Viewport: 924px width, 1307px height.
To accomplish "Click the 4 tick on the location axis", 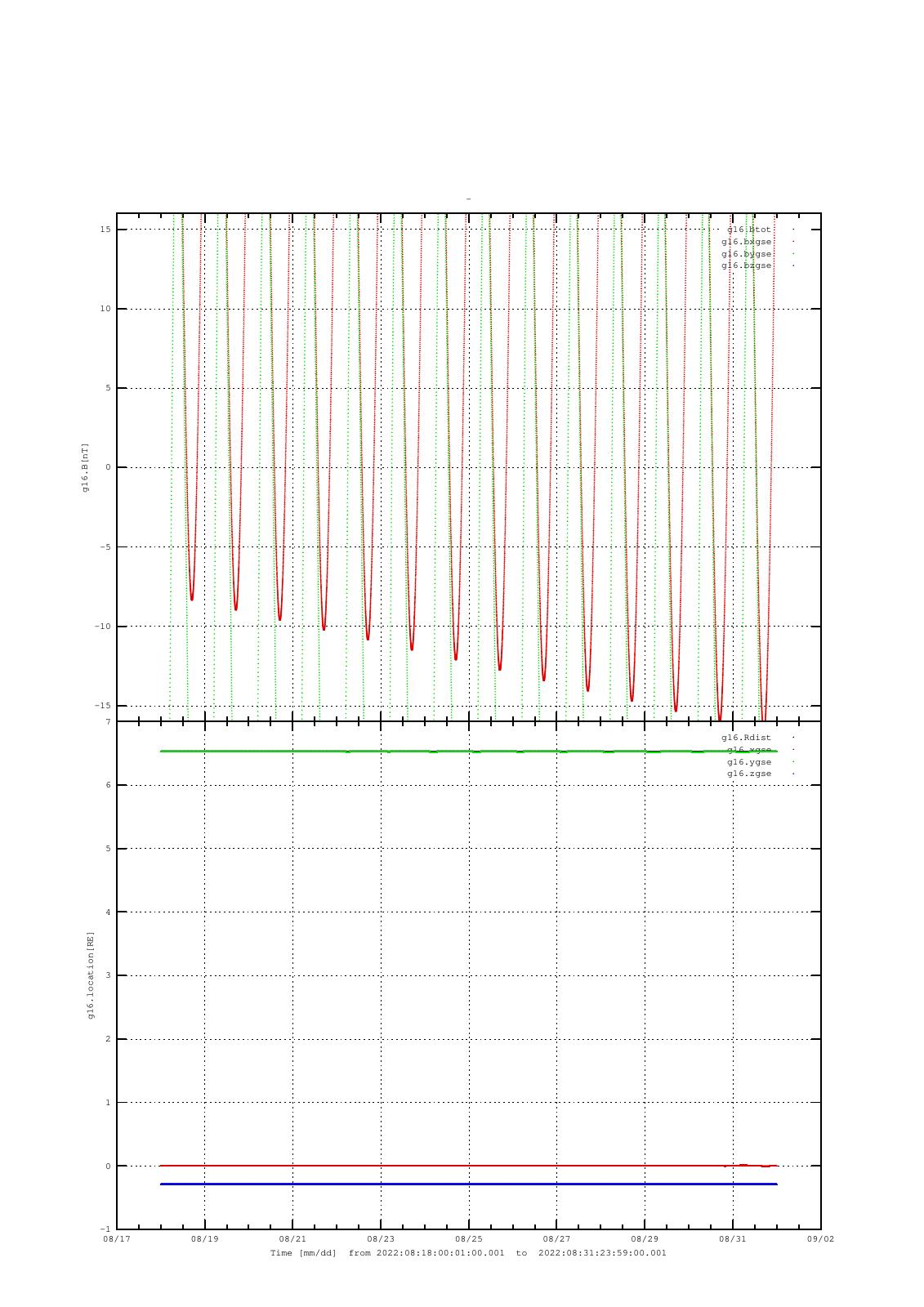I will tap(108, 912).
